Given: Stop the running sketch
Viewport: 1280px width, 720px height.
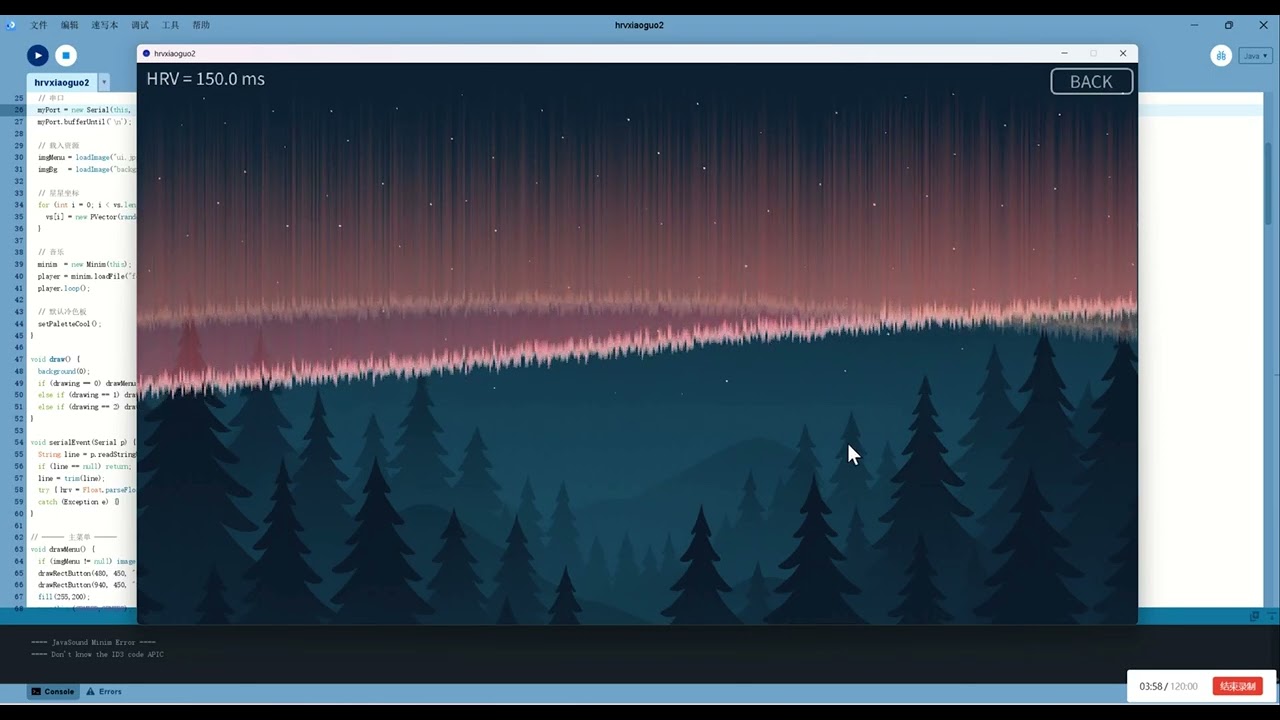Looking at the screenshot, I should 65,56.
